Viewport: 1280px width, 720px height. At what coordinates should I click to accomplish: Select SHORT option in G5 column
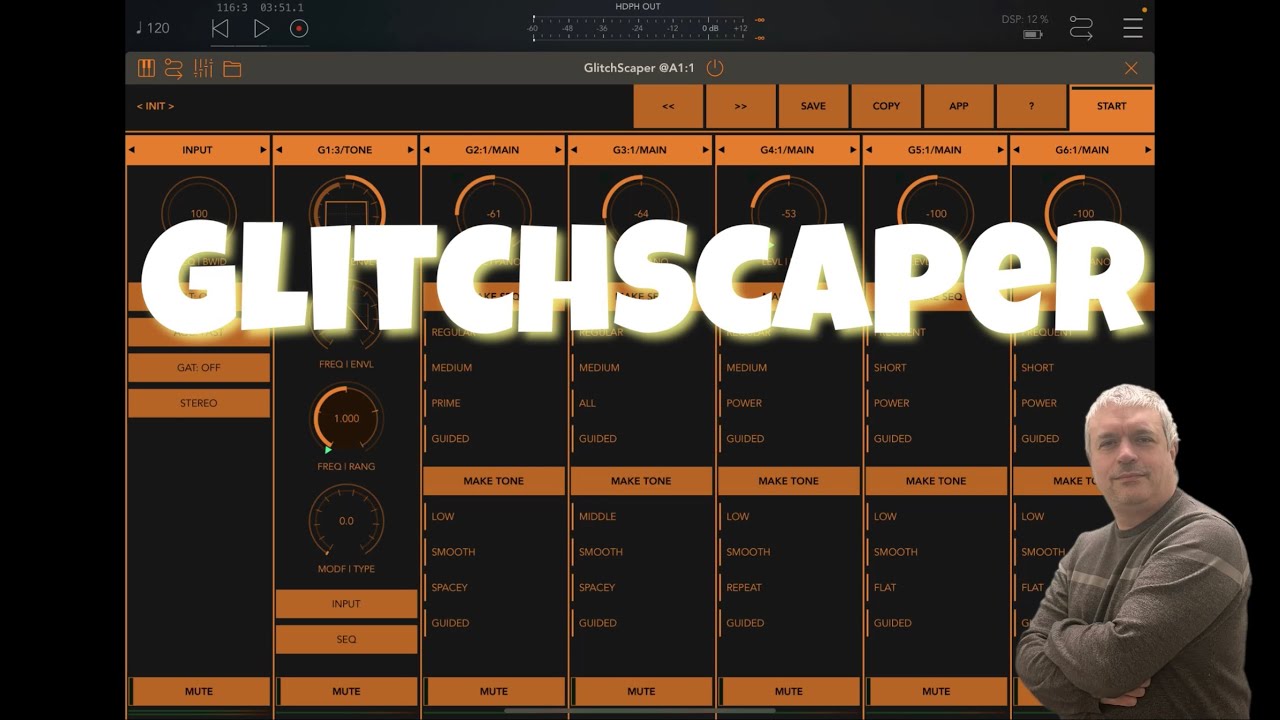point(890,368)
